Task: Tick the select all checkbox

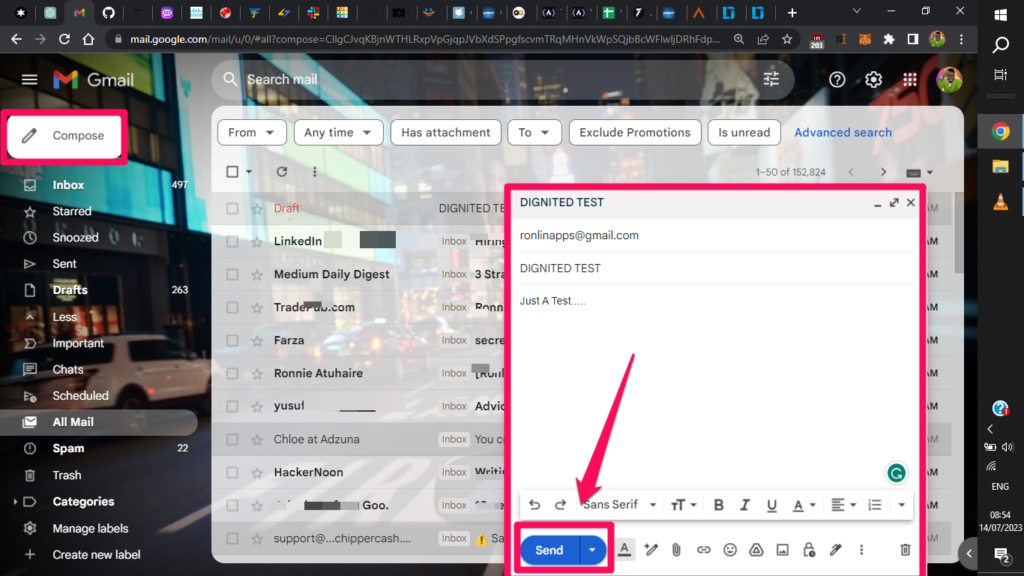Action: click(x=232, y=172)
